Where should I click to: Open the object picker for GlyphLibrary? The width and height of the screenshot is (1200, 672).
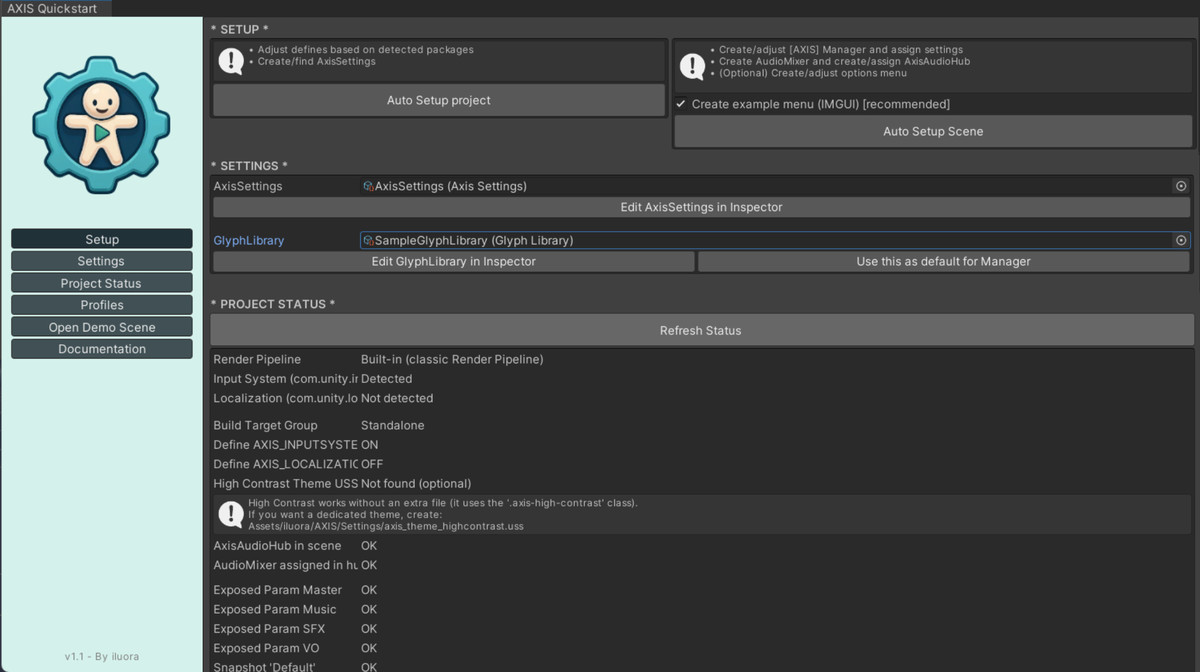coord(1181,240)
